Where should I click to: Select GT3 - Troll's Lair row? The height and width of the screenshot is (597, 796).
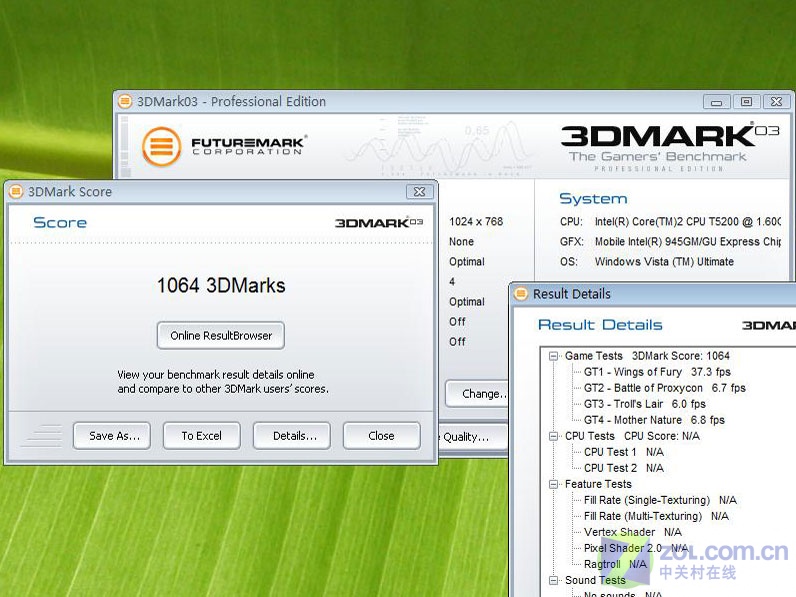645,404
